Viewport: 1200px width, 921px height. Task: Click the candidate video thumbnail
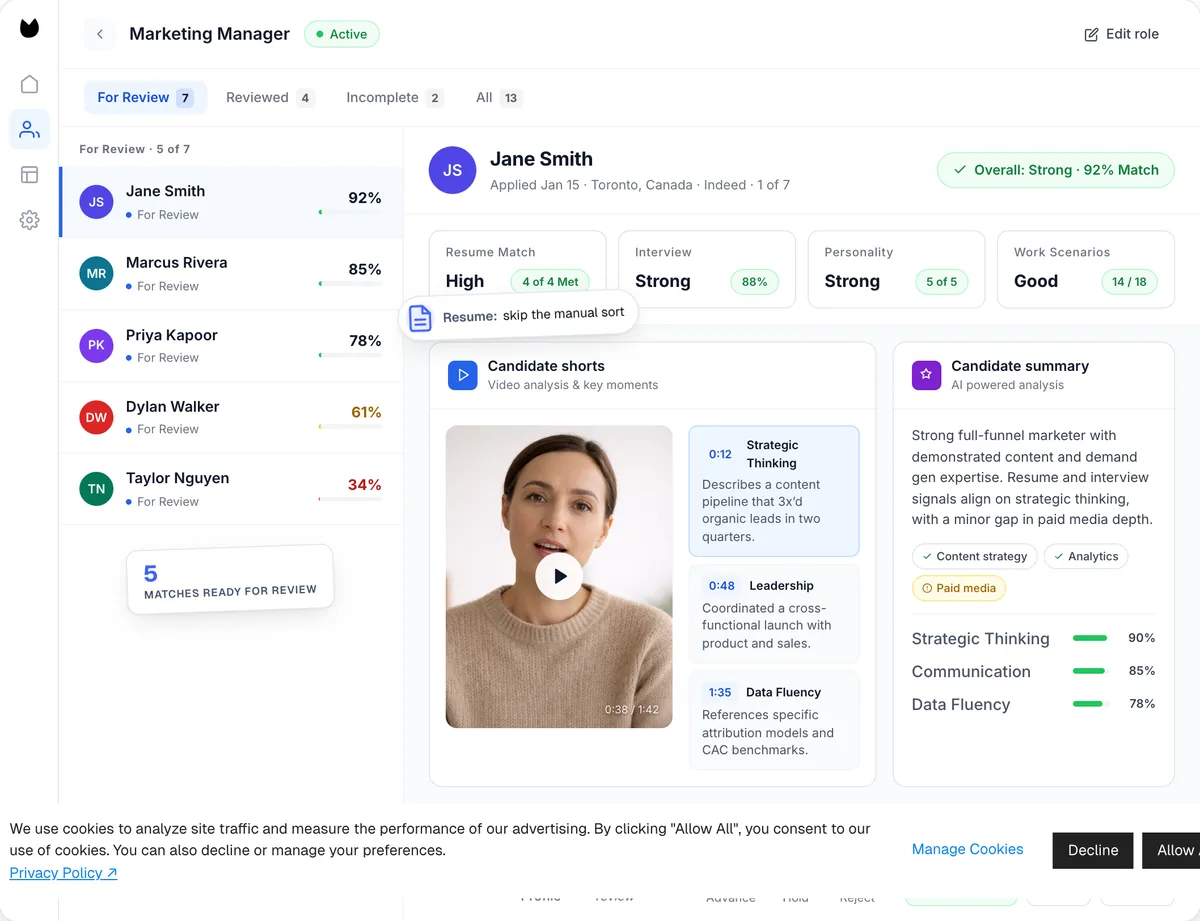pyautogui.click(x=559, y=577)
